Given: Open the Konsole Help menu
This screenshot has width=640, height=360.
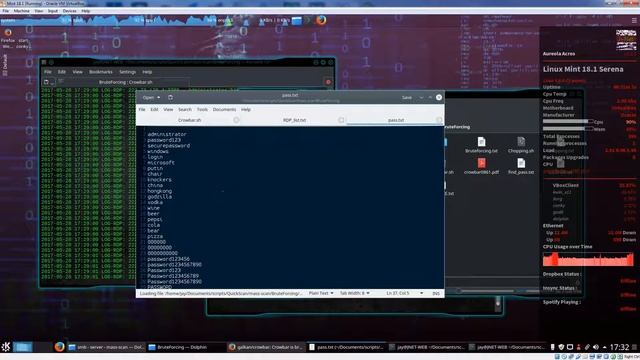Looking at the screenshot, I should coord(147,72).
